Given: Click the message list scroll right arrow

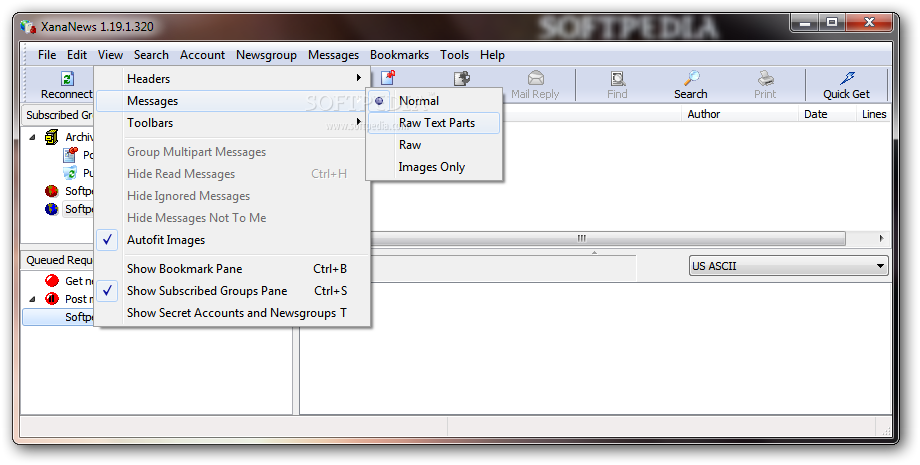Looking at the screenshot, I should (881, 239).
